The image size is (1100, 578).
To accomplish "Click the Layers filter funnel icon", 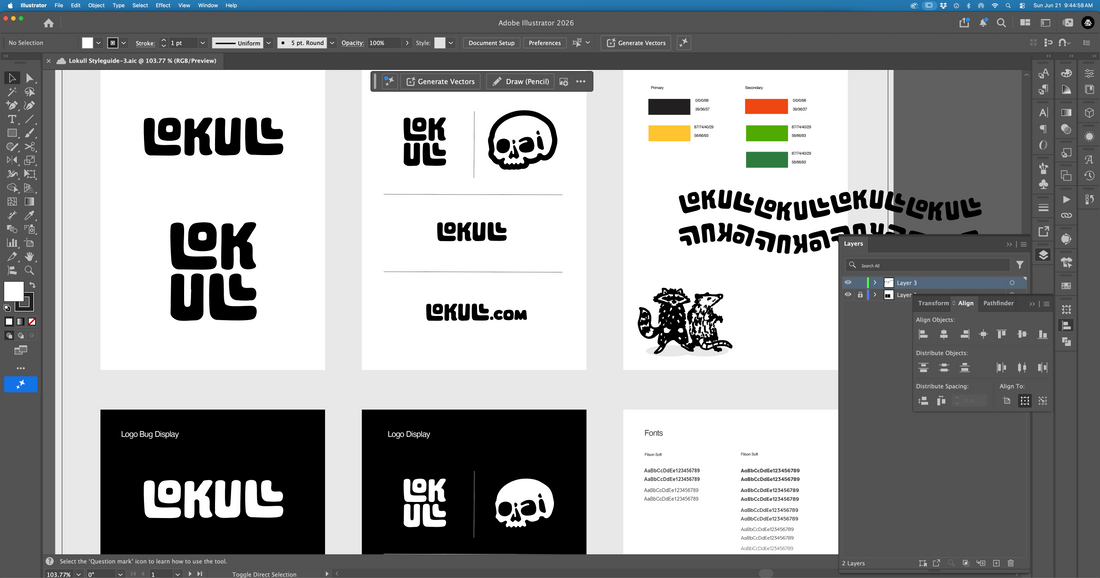I will [x=1020, y=265].
